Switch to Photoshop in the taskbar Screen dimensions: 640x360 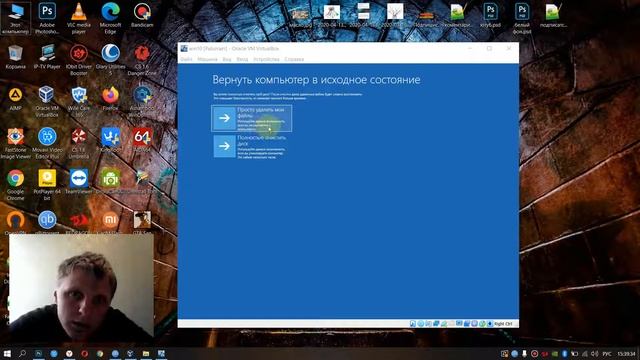coord(38,353)
